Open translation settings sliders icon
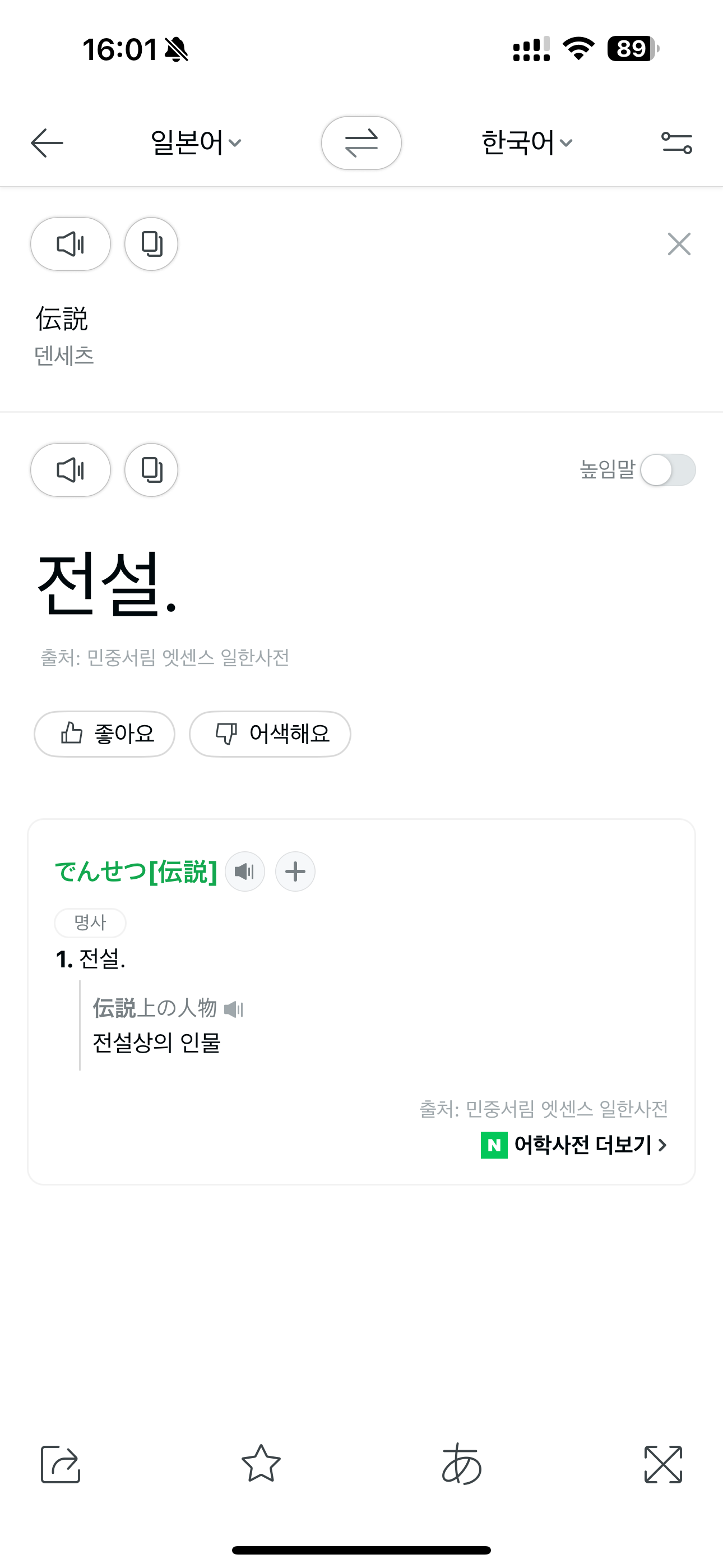The image size is (723, 1568). [x=676, y=143]
